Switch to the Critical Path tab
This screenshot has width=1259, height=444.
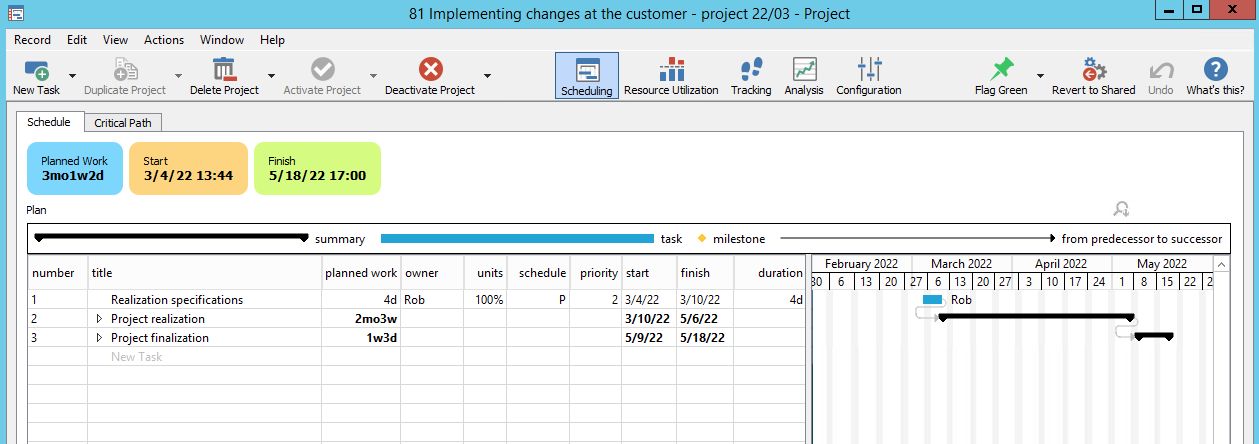[x=122, y=123]
